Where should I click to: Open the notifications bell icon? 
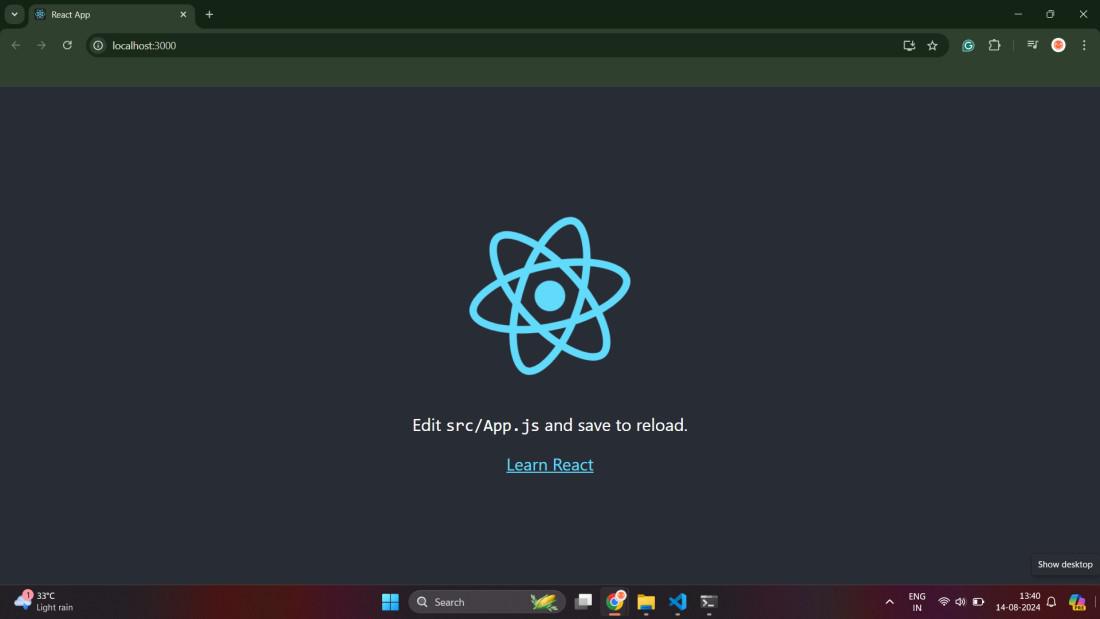(1051, 602)
